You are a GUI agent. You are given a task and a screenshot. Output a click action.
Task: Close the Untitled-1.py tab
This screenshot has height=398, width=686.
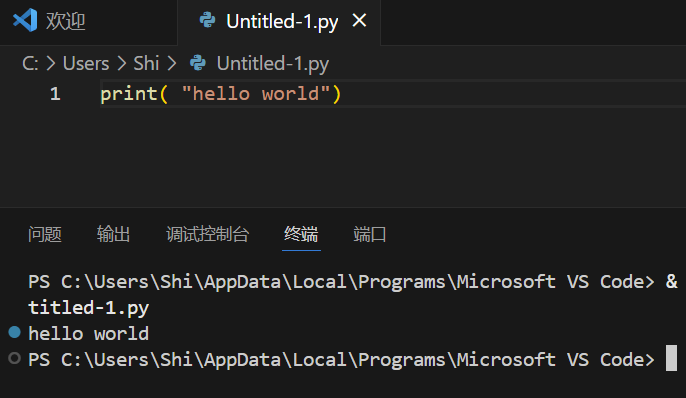point(359,20)
